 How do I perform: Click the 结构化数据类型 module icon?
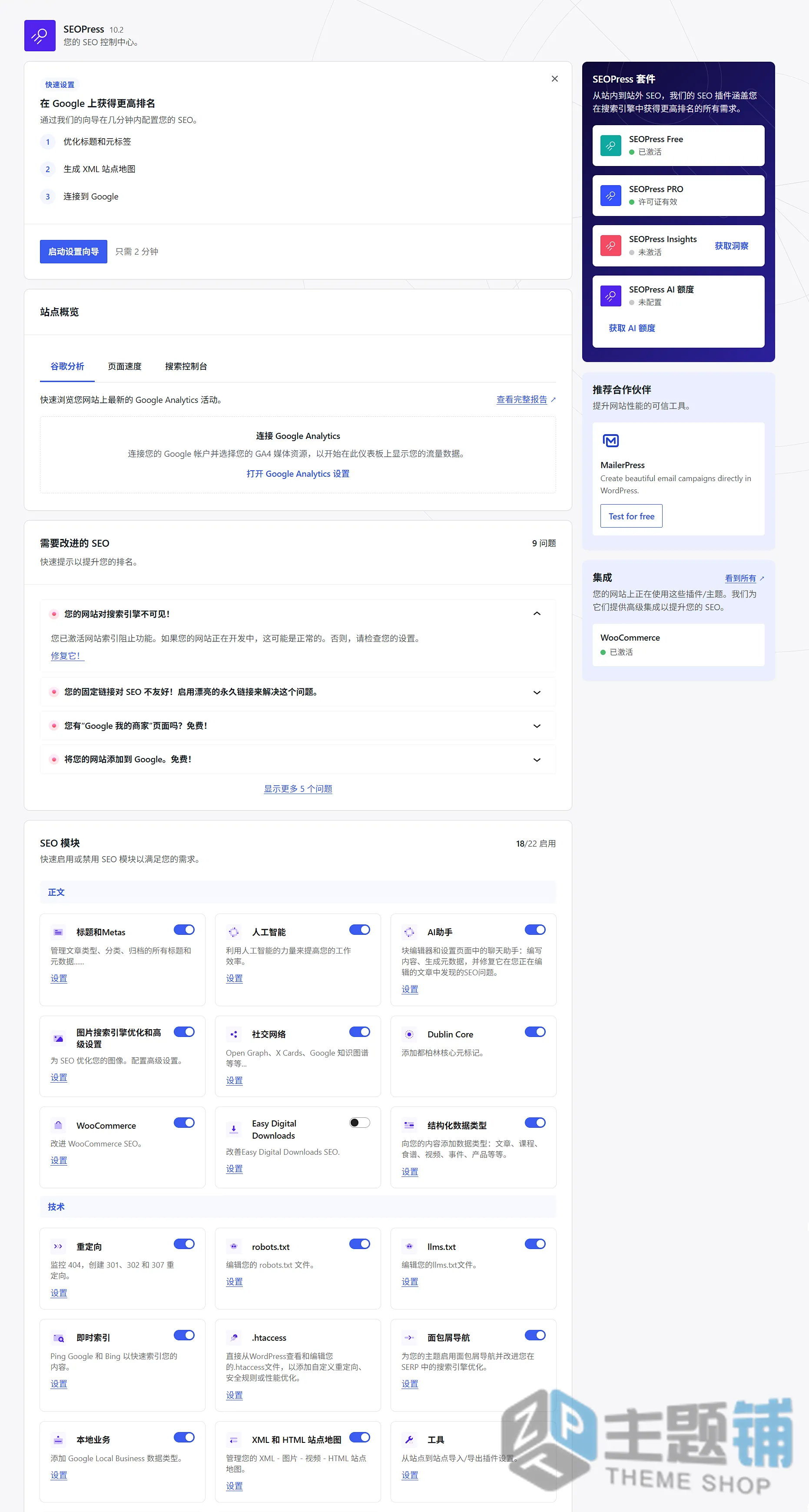409,1125
